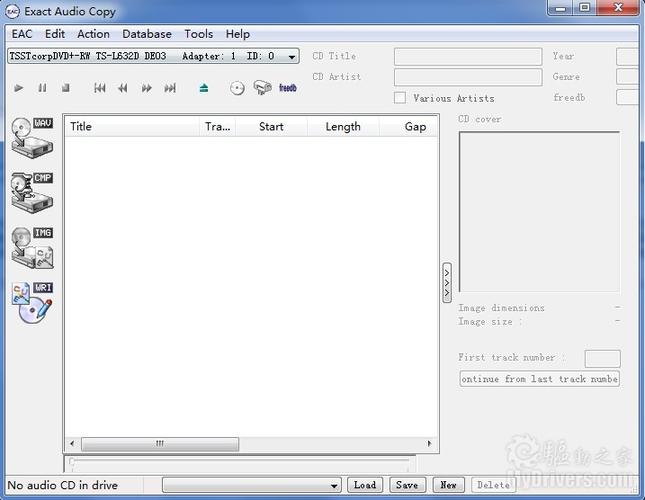Open the WRI write CD icon
This screenshot has height=500, width=645.
pyautogui.click(x=32, y=303)
